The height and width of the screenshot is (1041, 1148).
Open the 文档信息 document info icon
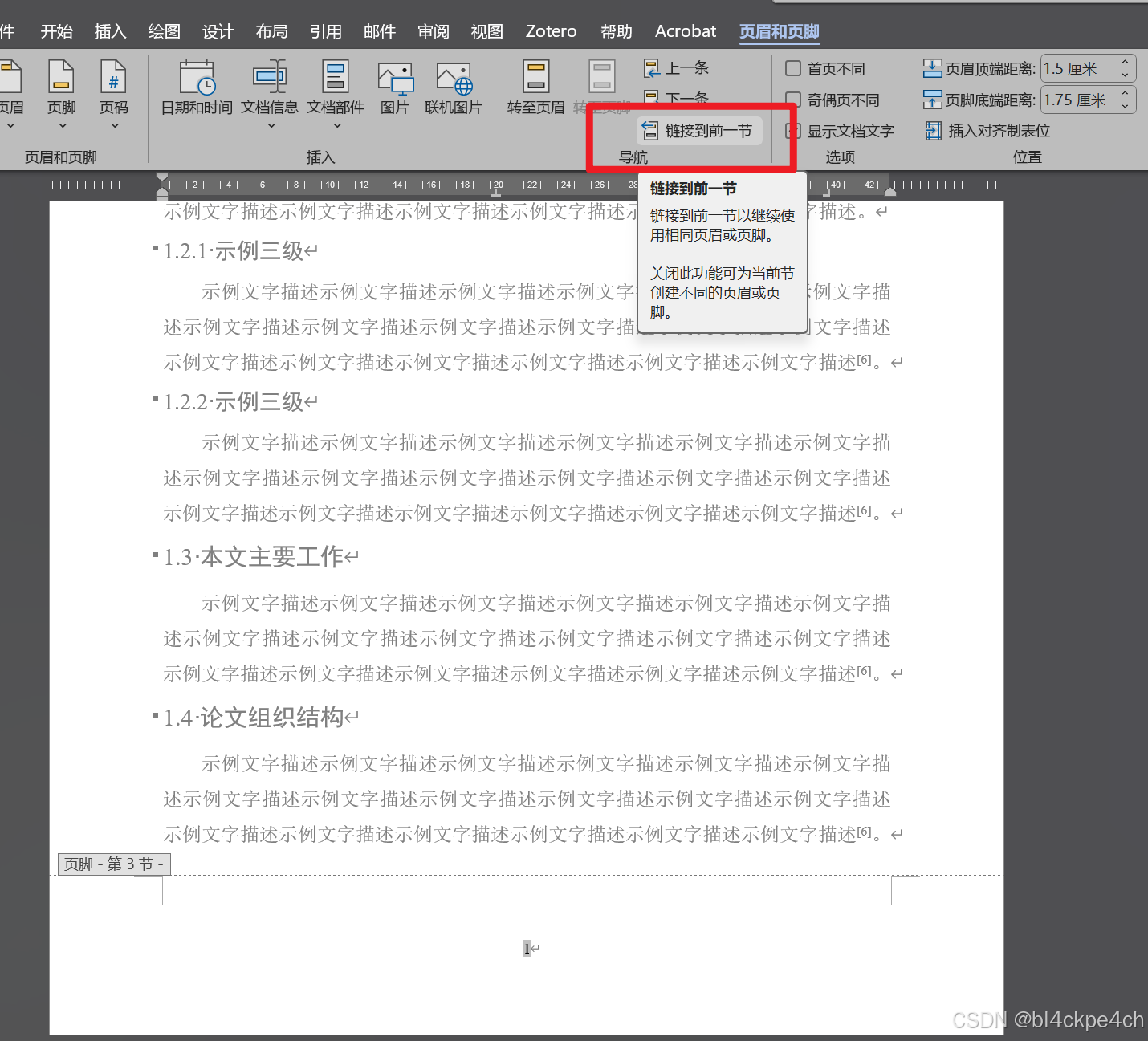pos(270,77)
